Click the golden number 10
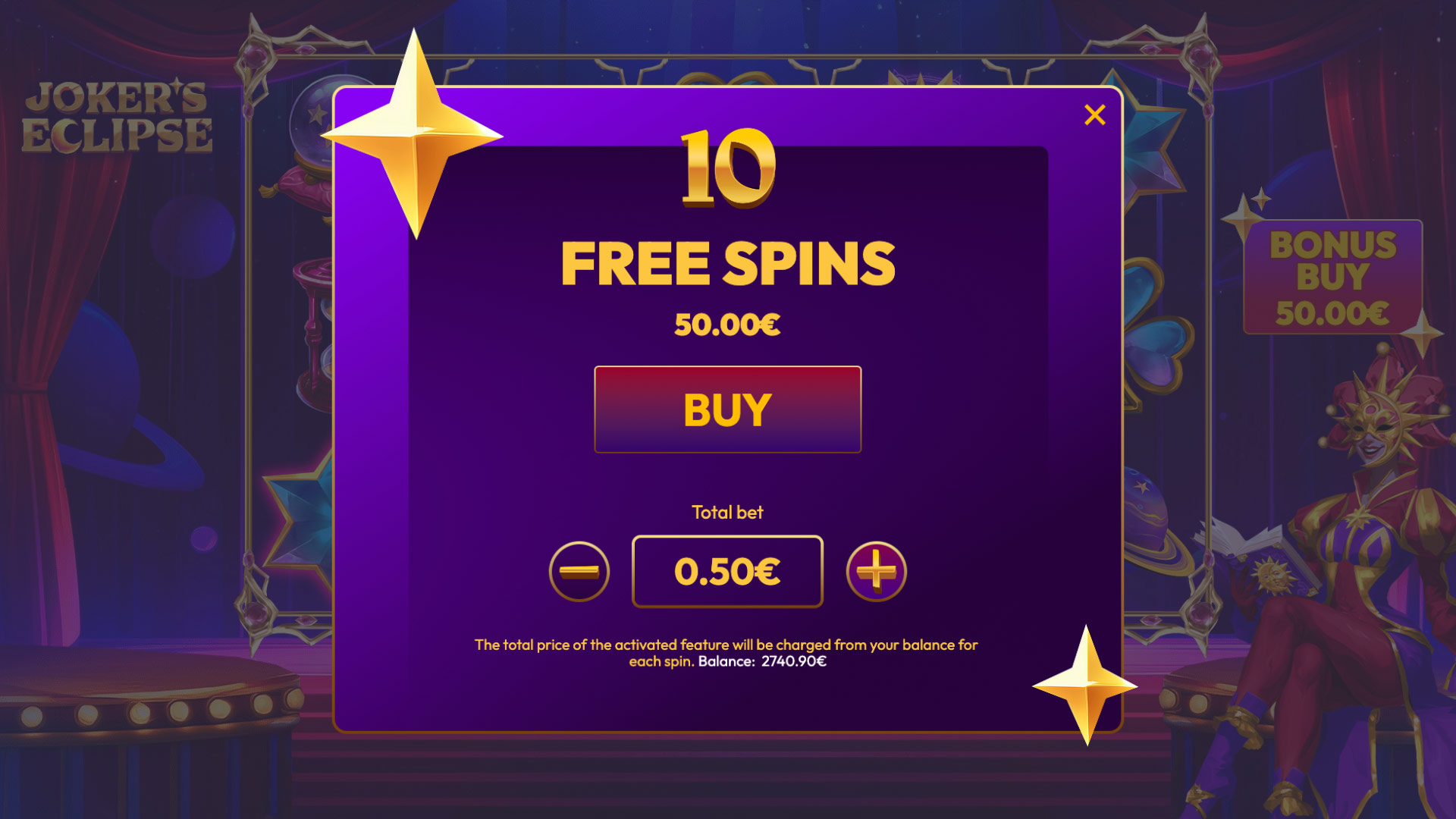The width and height of the screenshot is (1456, 819). click(x=727, y=168)
